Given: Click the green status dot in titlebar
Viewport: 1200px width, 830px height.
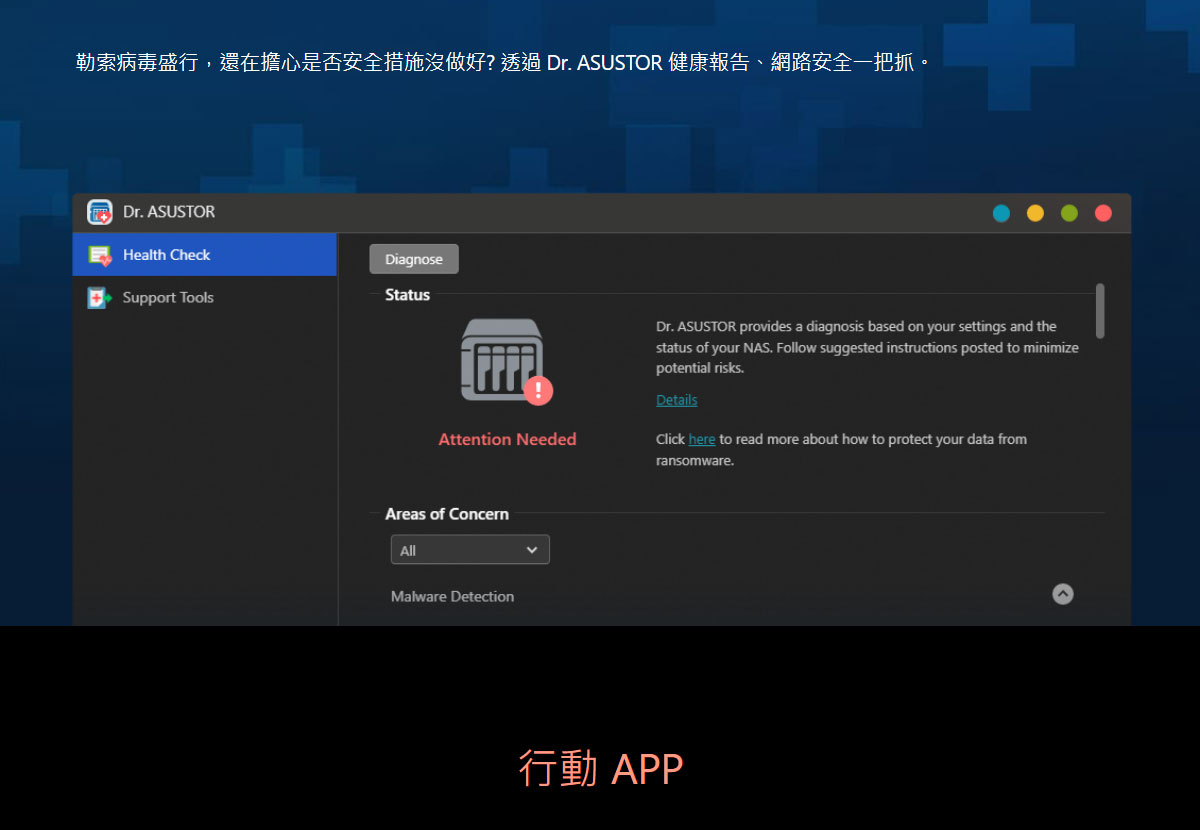Looking at the screenshot, I should click(x=1069, y=212).
